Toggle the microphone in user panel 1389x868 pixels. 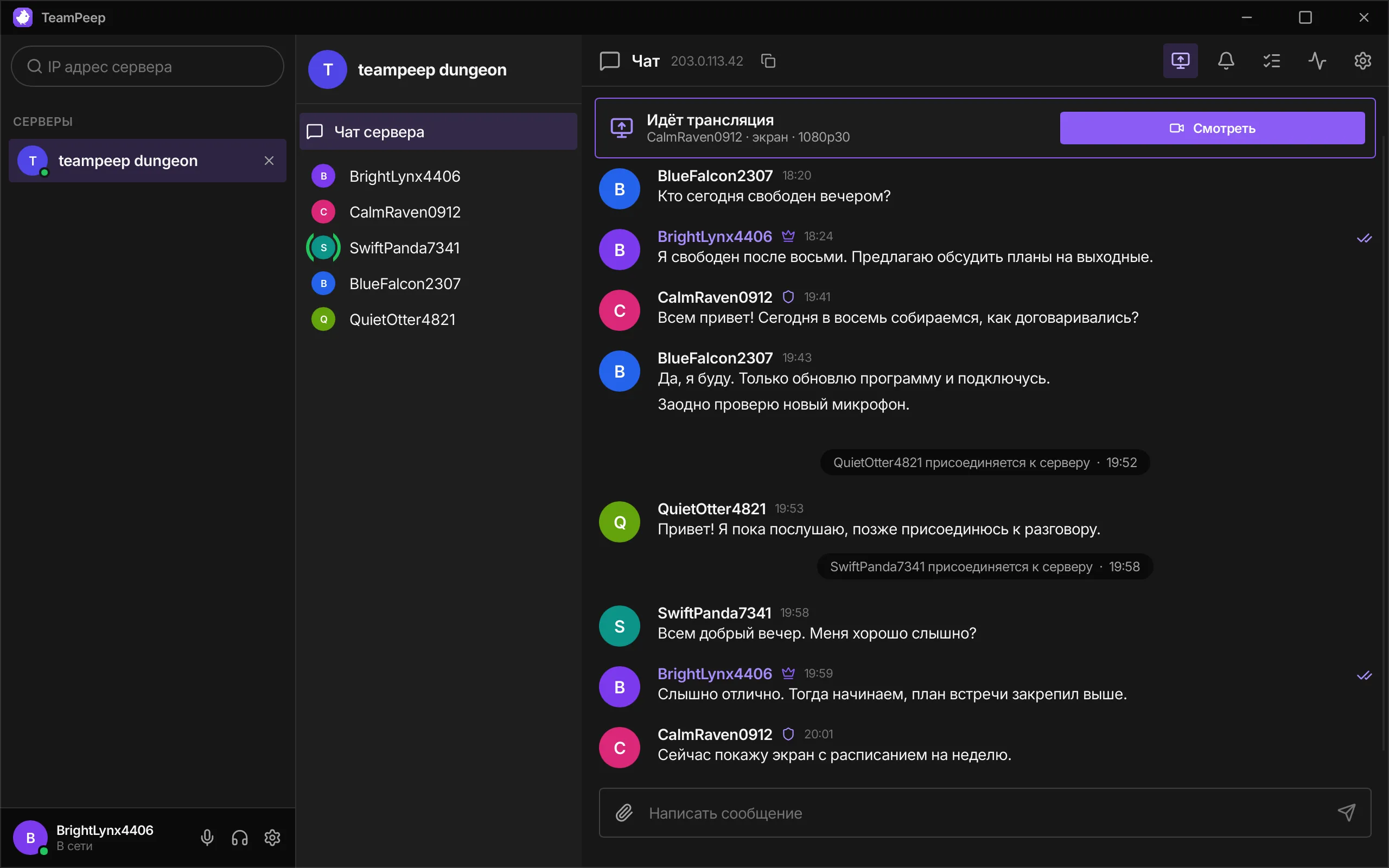tap(207, 838)
